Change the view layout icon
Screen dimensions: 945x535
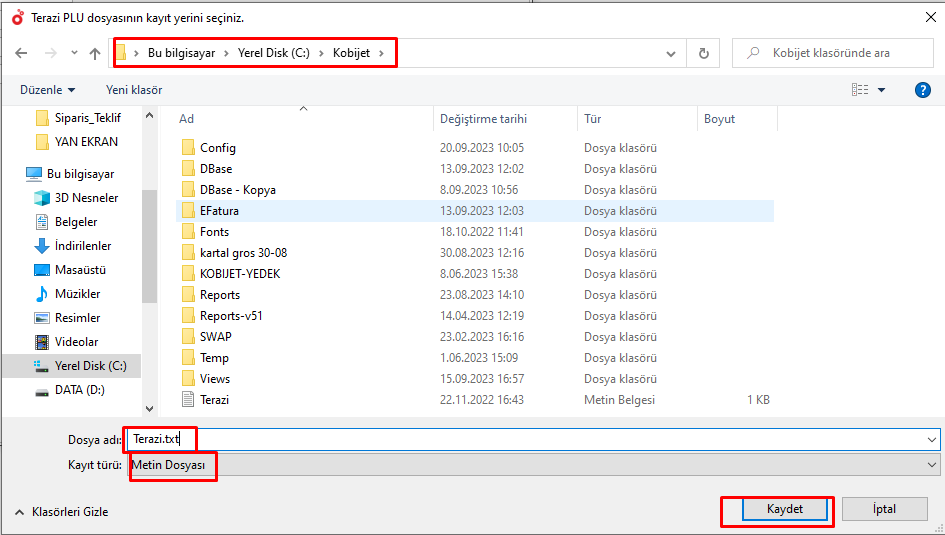point(860,90)
